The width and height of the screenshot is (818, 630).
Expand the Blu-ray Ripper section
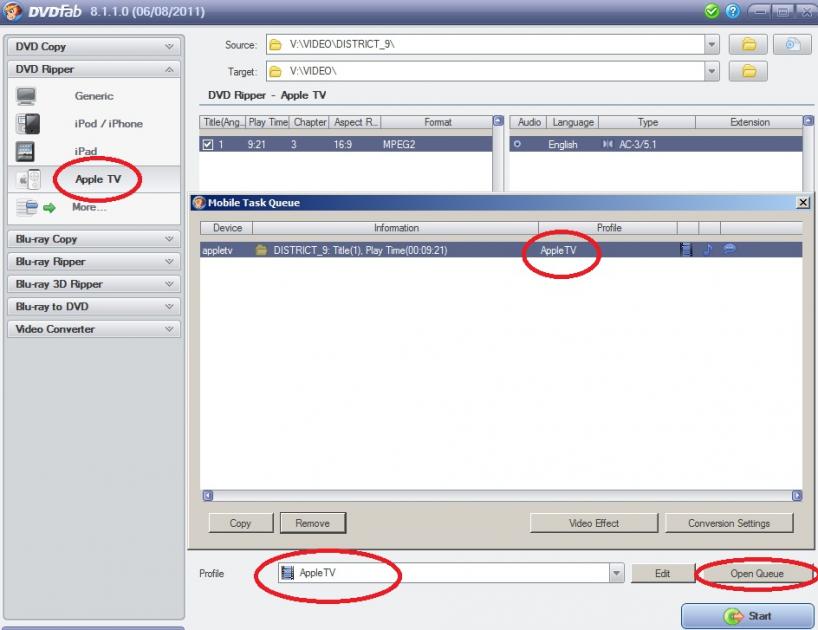click(x=94, y=261)
